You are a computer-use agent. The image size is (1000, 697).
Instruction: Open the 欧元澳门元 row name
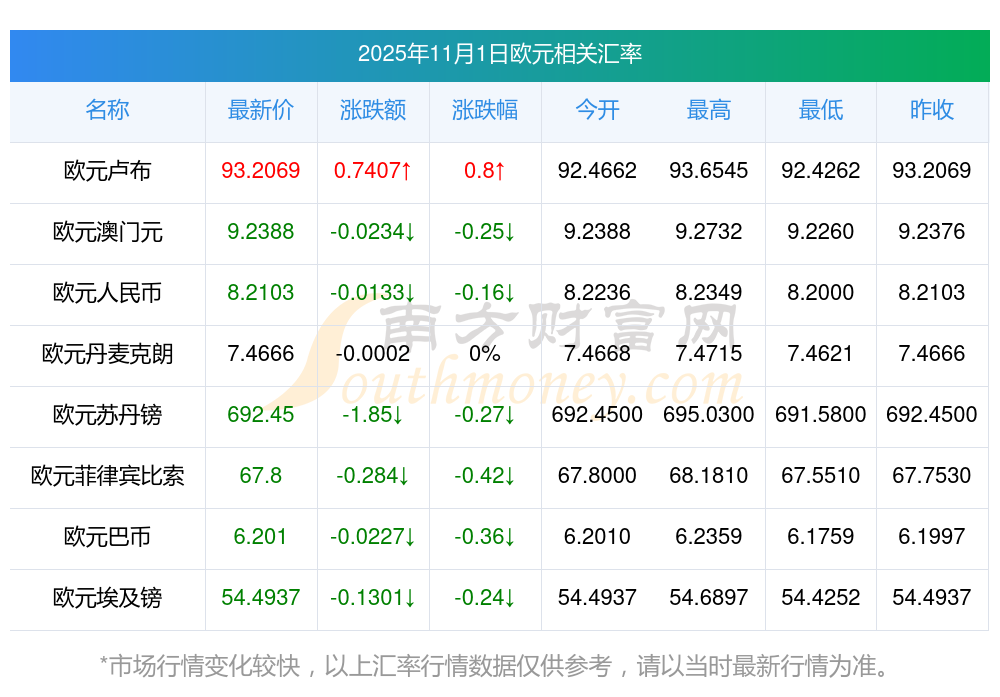pos(107,232)
